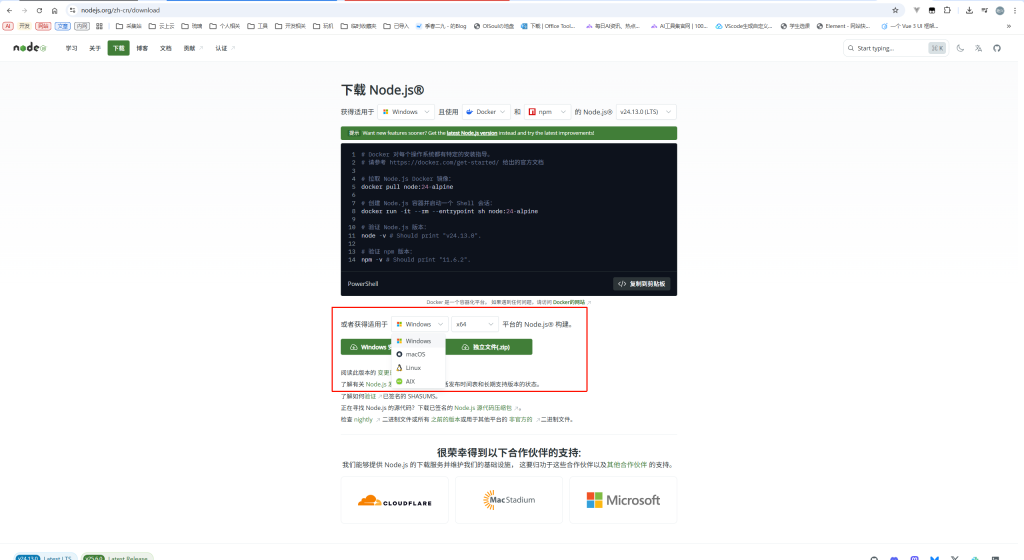The width and height of the screenshot is (1024, 560).
Task: Click the MacStadium partner logo
Action: 509,501
